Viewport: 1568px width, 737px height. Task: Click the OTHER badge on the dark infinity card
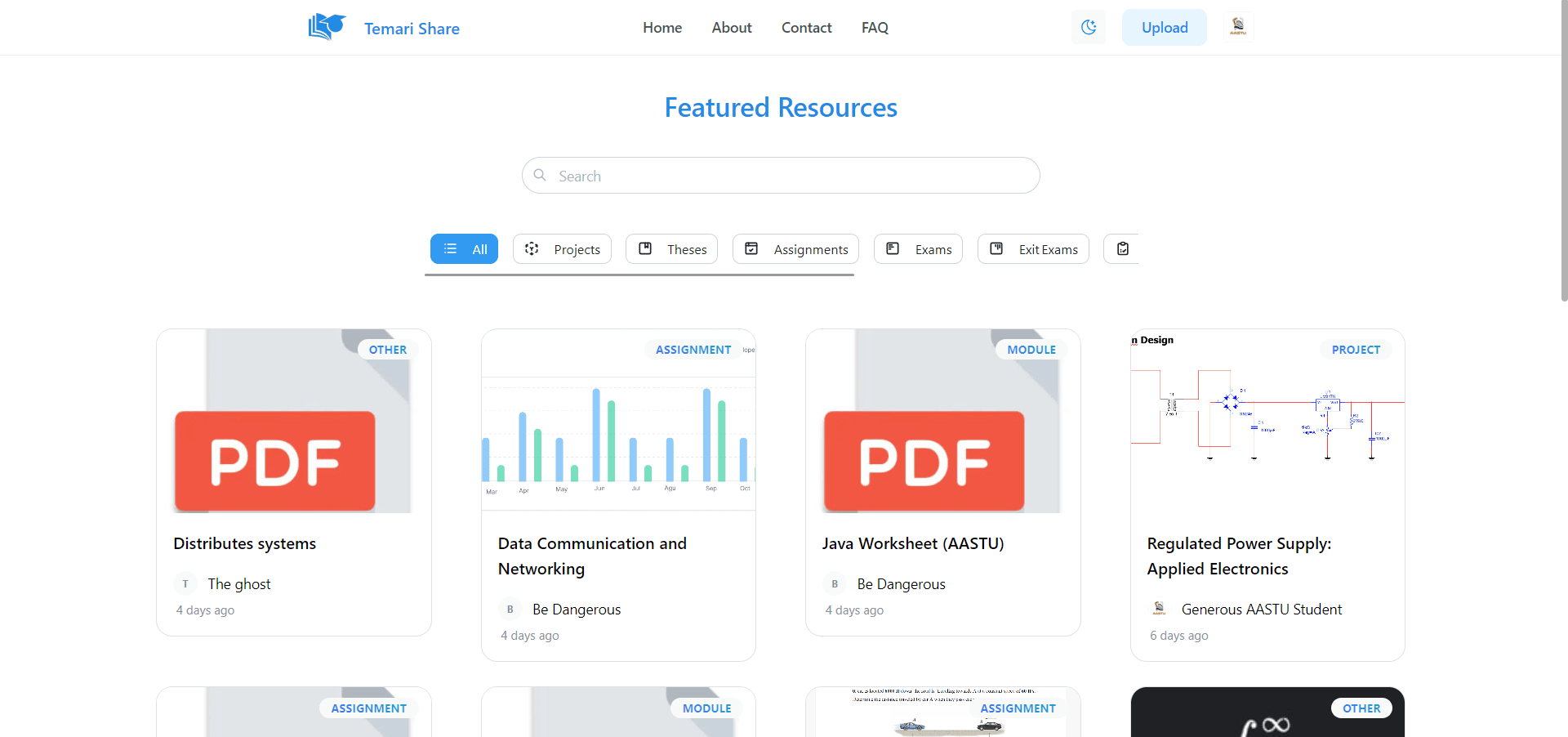tap(1361, 708)
